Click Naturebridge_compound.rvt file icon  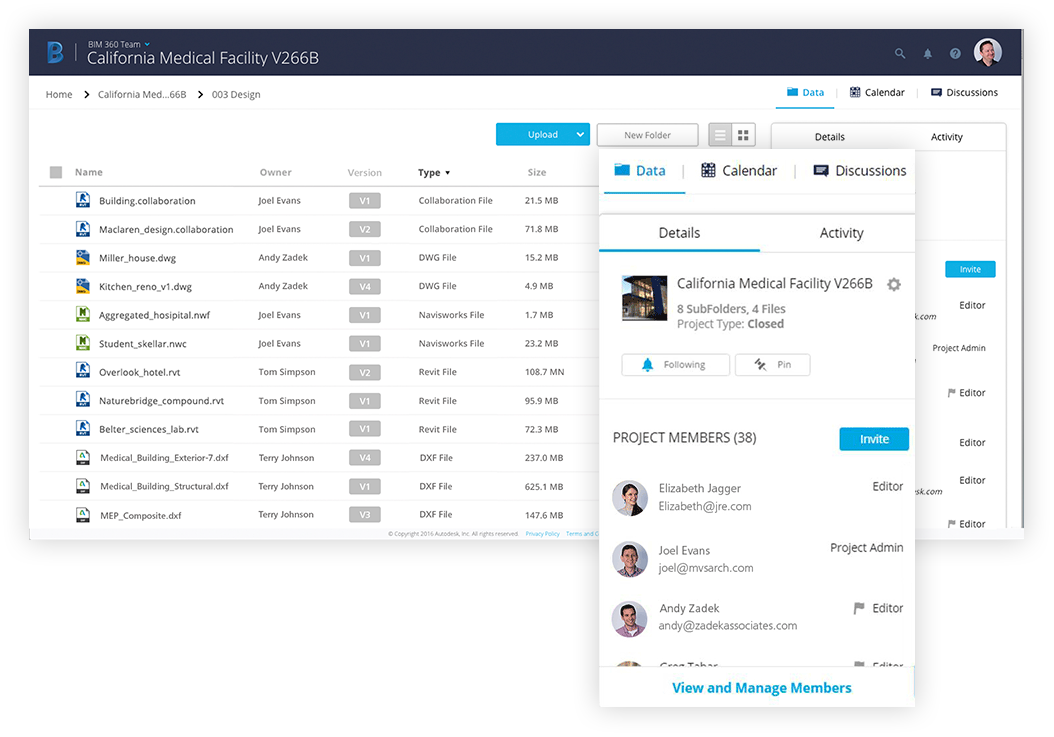[83, 400]
